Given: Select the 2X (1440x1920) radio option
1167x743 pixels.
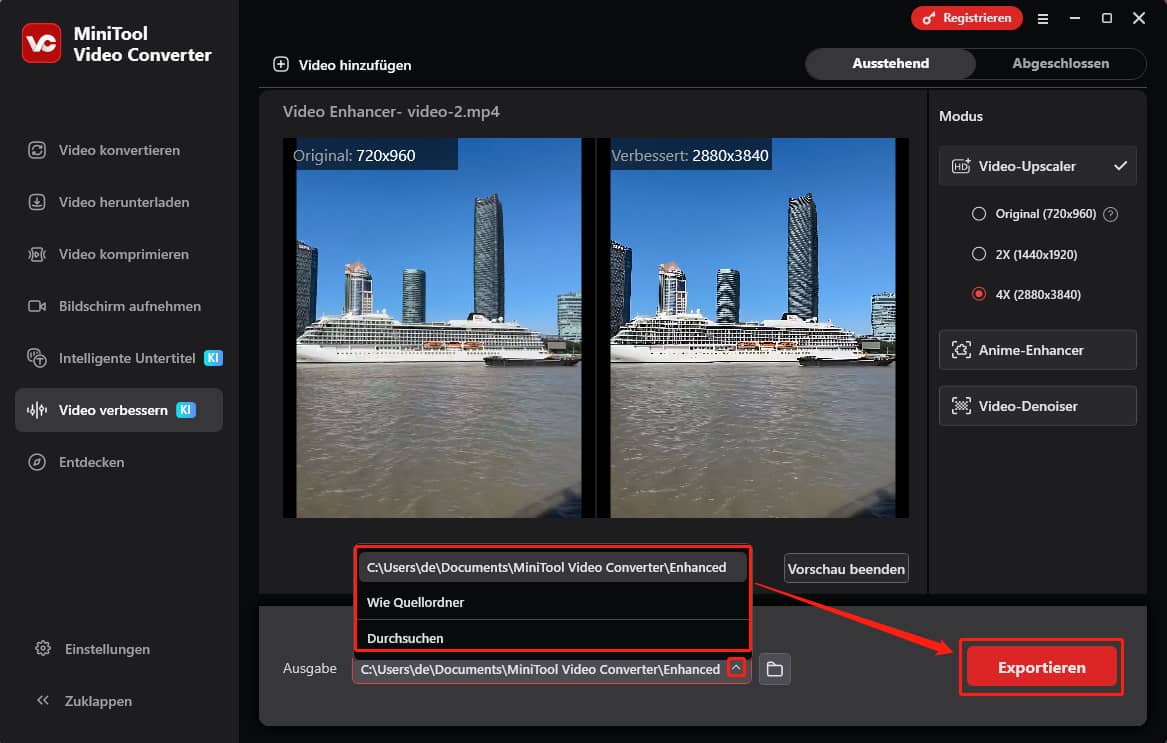Looking at the screenshot, I should [979, 254].
